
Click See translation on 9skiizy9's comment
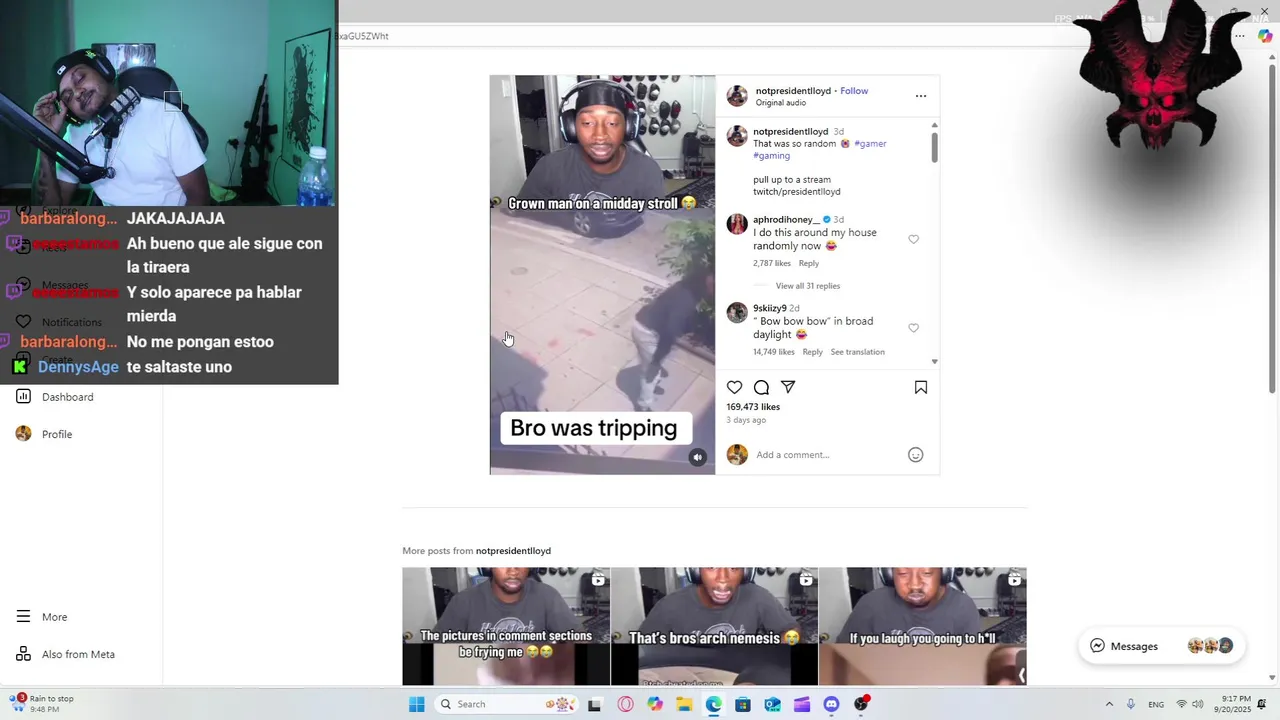point(857,352)
